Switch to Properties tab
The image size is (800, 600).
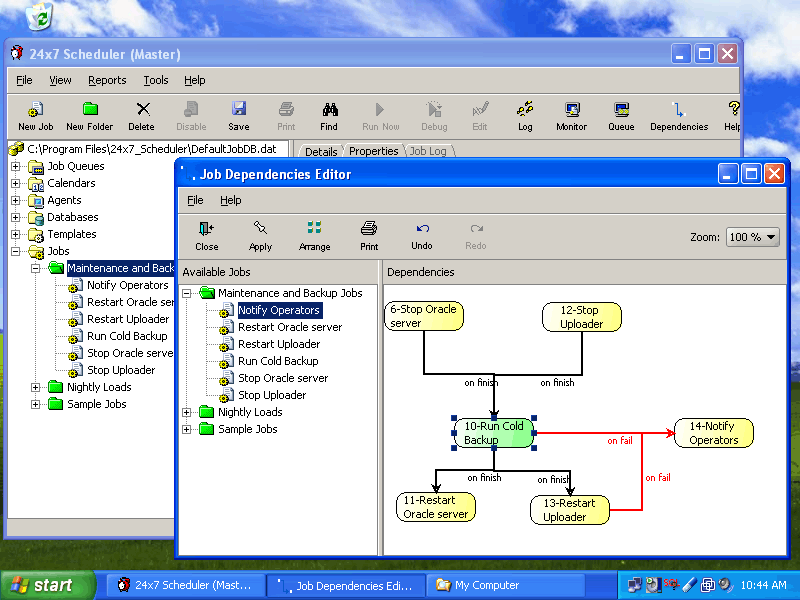pos(373,151)
